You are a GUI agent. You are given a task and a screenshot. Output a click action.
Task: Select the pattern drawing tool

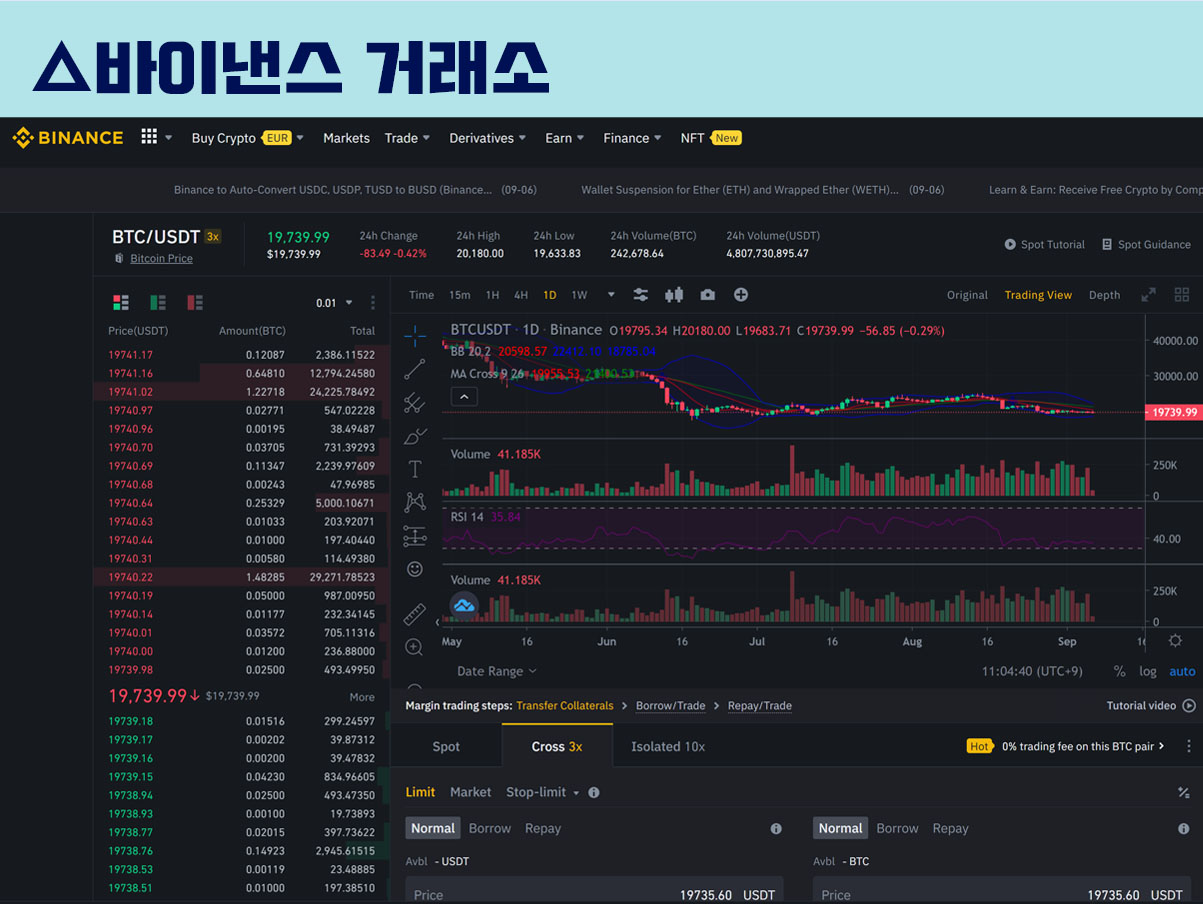415,502
